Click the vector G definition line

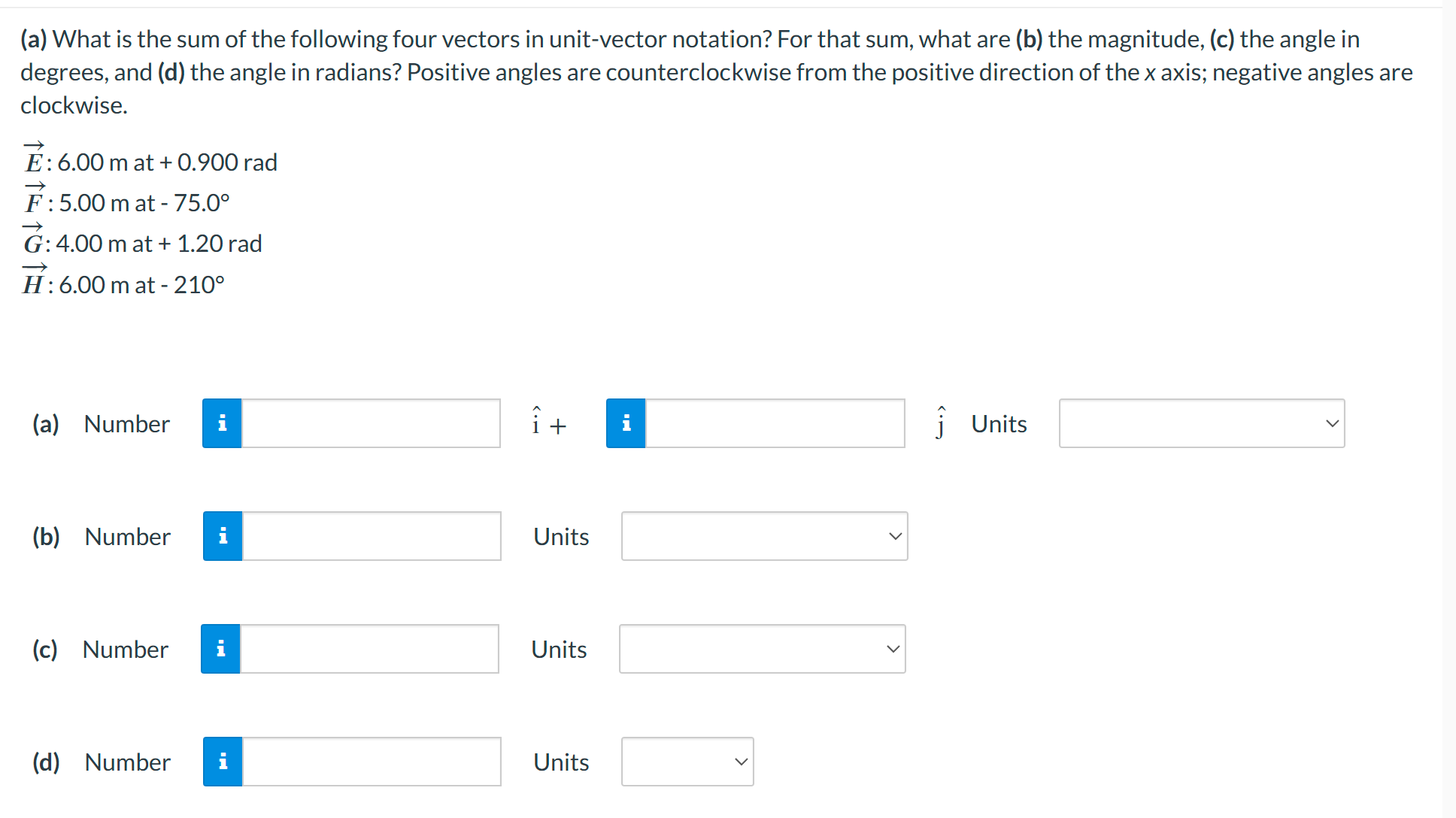tap(143, 244)
